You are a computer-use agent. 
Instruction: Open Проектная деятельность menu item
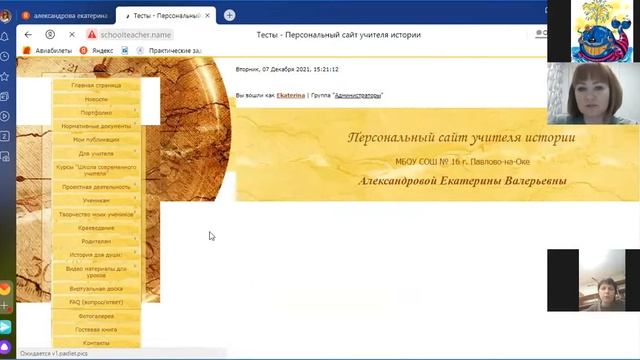click(x=96, y=187)
